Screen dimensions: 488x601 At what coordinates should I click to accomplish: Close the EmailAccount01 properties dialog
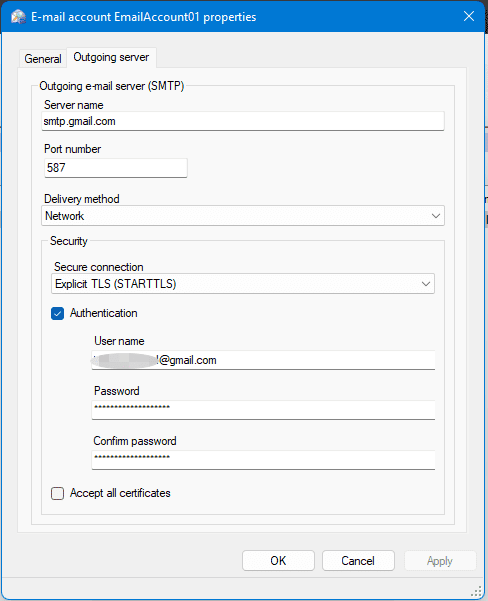[468, 16]
